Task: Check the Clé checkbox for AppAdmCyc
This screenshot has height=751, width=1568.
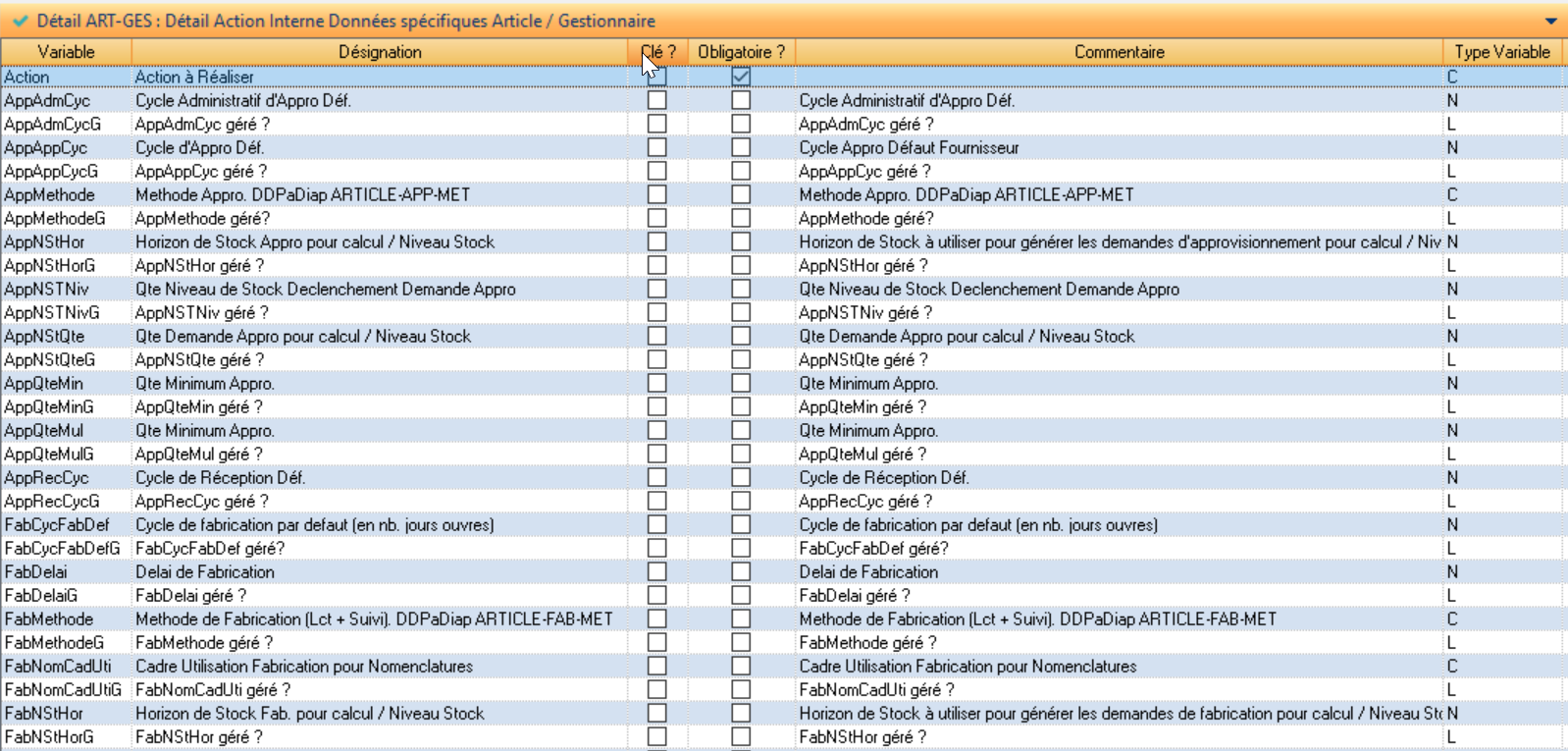Action: (x=657, y=100)
